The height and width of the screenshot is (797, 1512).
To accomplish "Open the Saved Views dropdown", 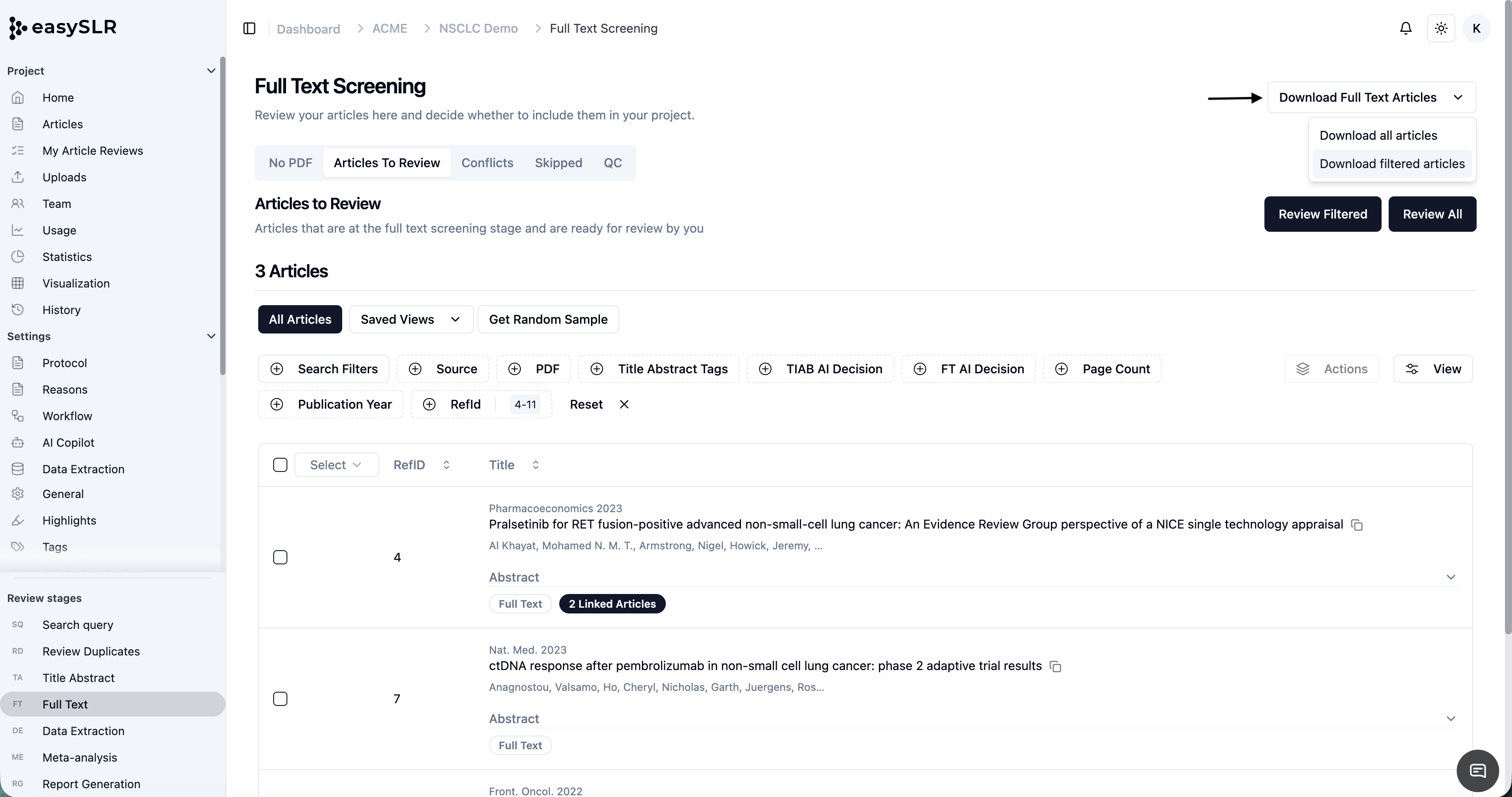I will [411, 319].
